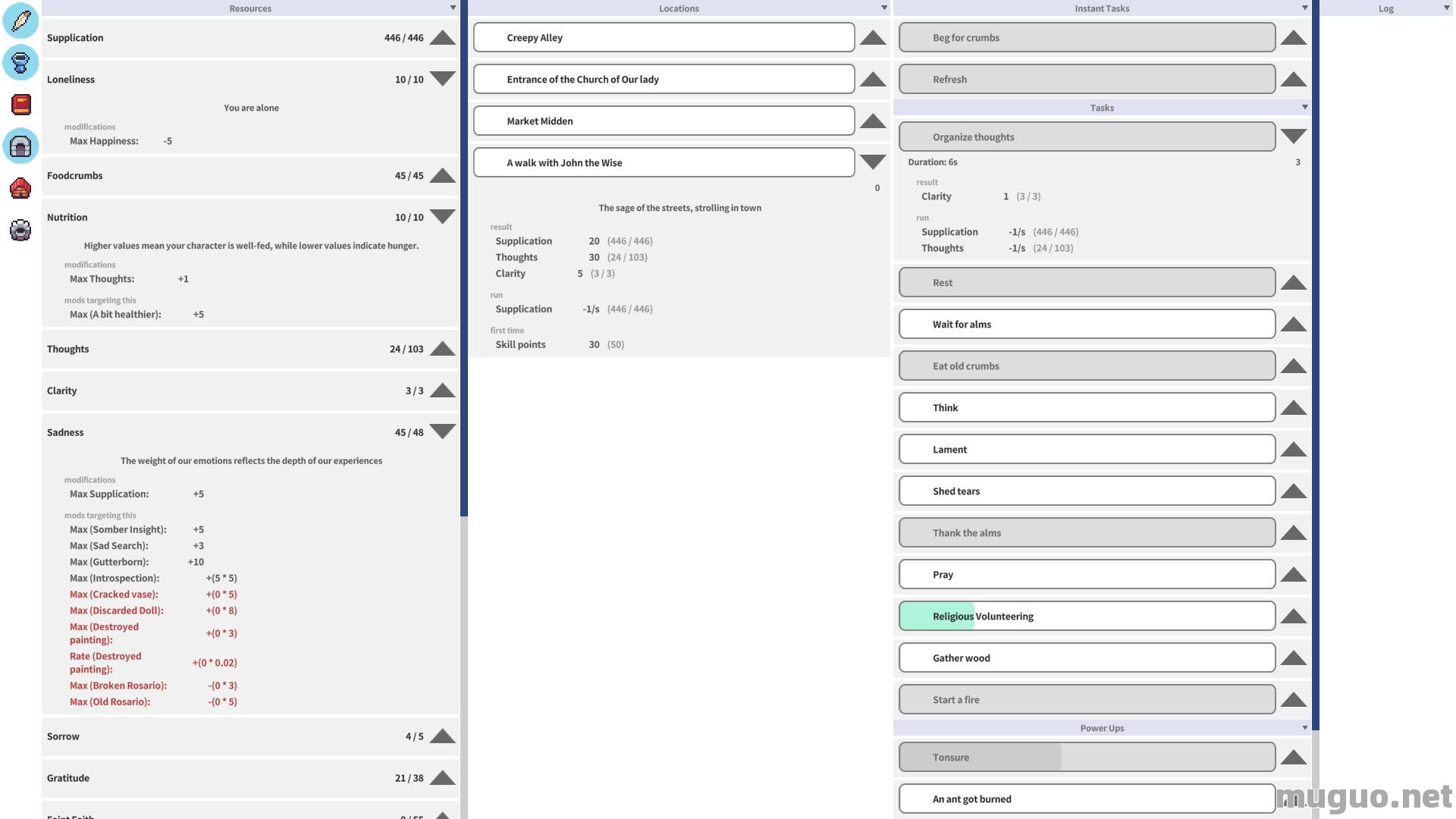
Task: Collapse the Resources panel header arrow
Action: pyautogui.click(x=453, y=8)
